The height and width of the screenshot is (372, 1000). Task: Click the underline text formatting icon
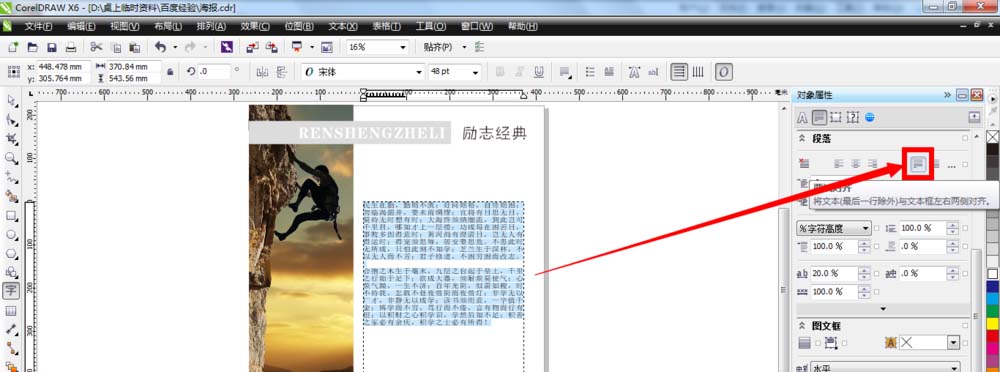(x=540, y=72)
